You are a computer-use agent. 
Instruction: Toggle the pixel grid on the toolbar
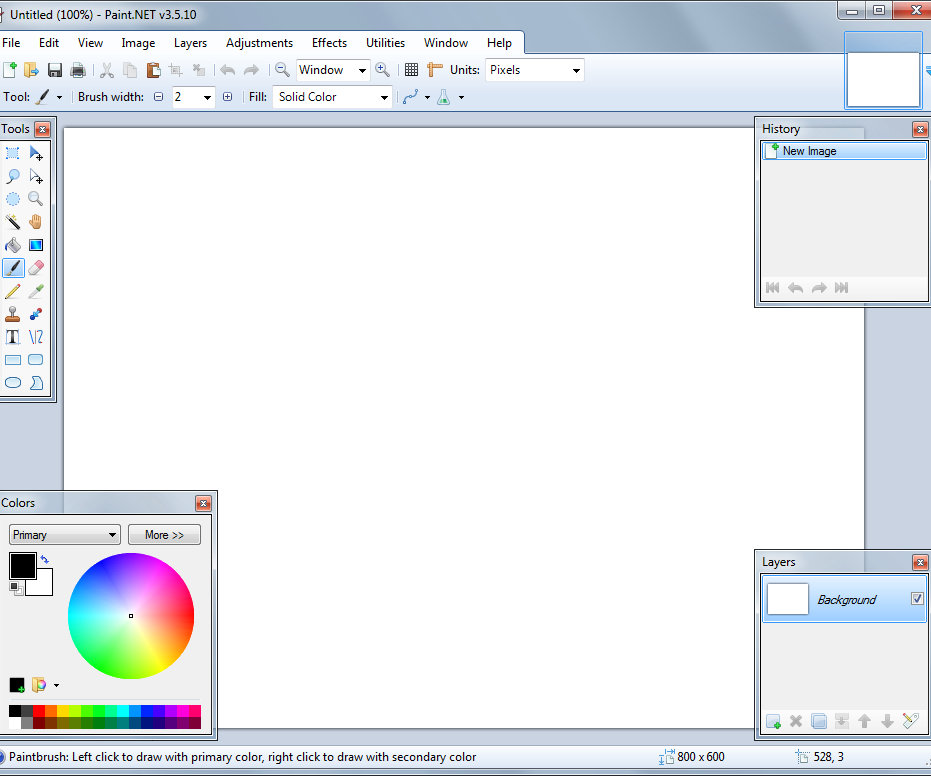[x=411, y=70]
